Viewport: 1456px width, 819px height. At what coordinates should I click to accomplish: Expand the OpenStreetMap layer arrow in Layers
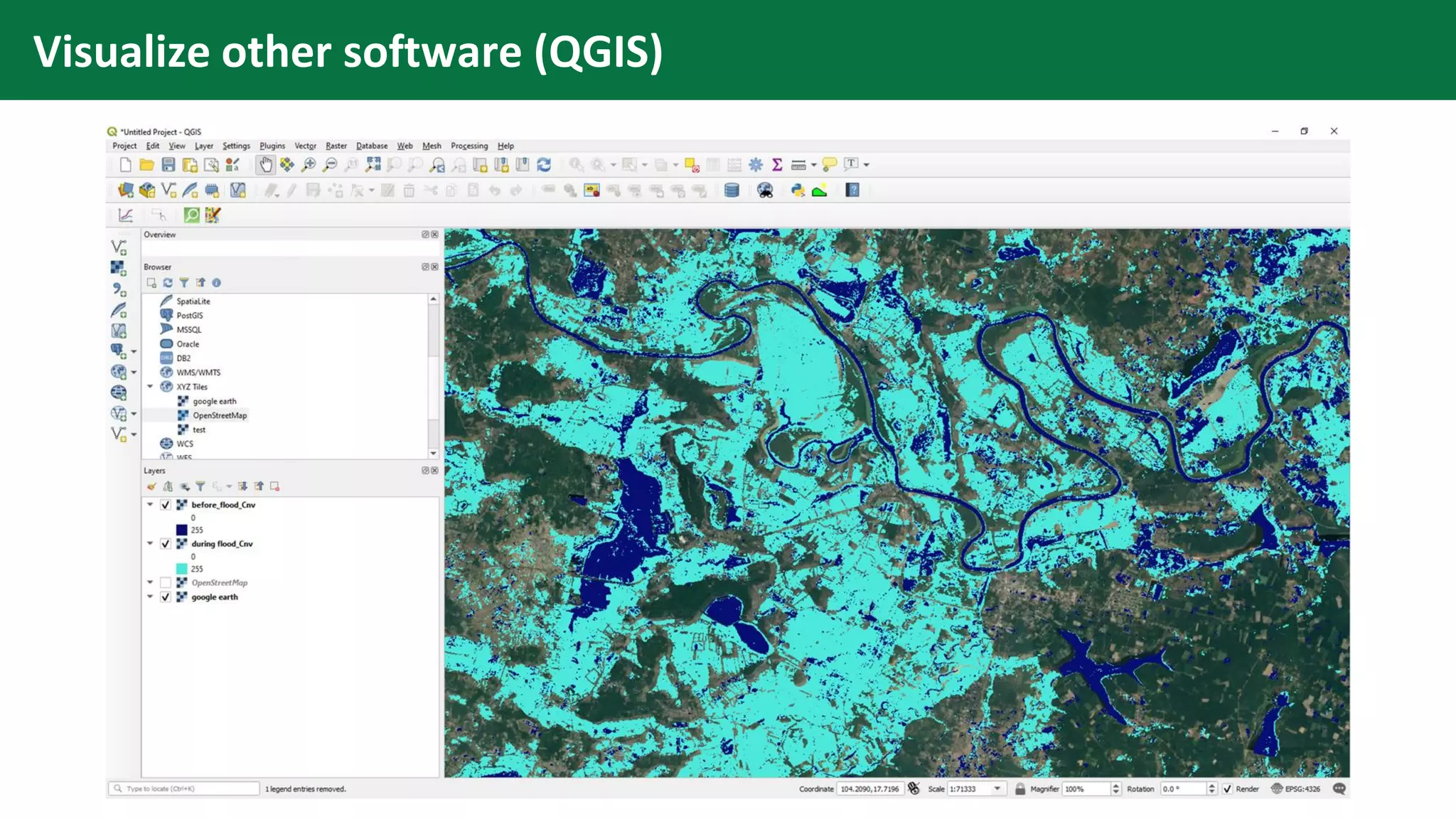[150, 583]
